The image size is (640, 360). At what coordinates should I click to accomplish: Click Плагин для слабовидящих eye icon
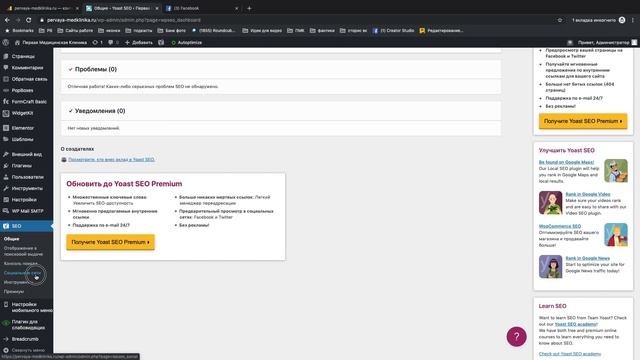tap(6, 323)
